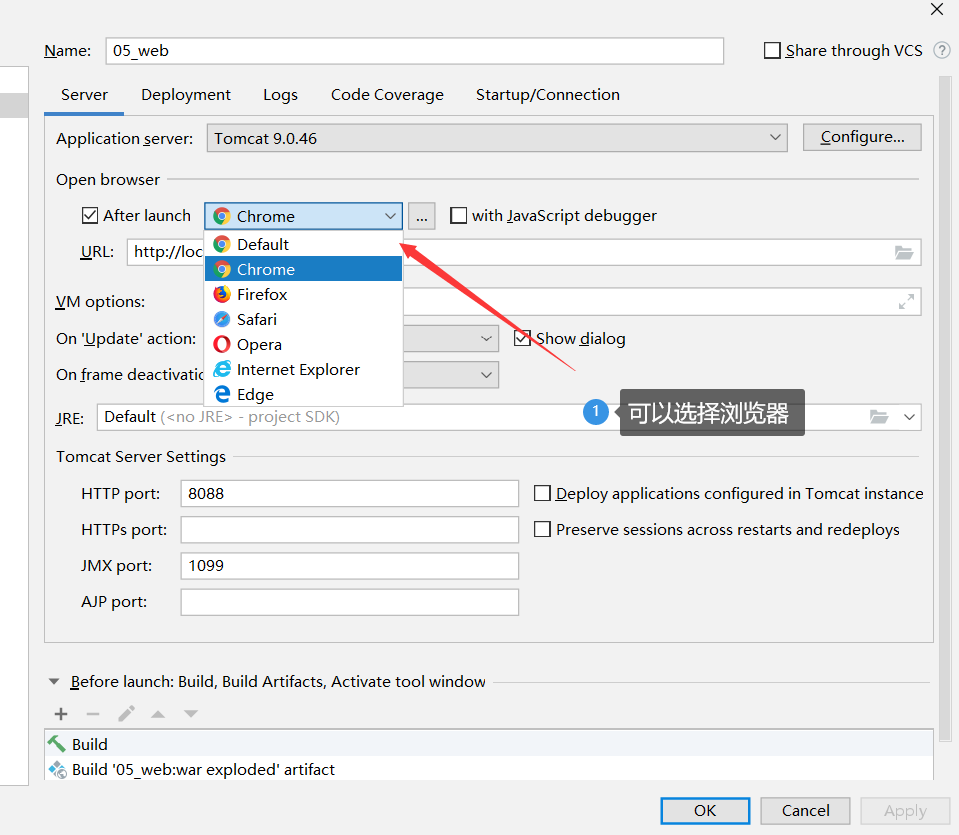Screen dimensions: 959x835
Task: Open the On Update action dropdown
Action: 484,338
